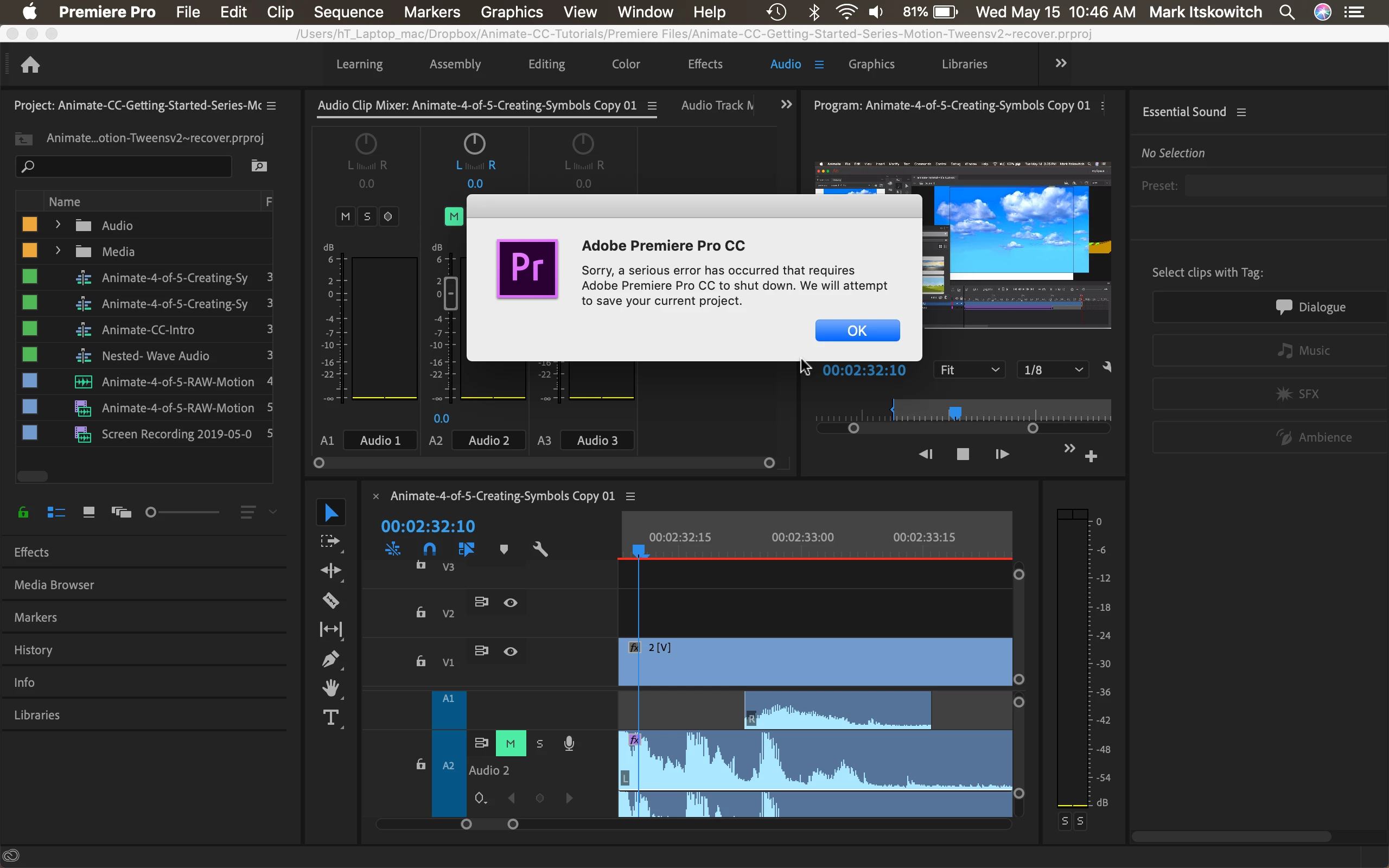Toggle Snap magnet in timeline
This screenshot has width=1389, height=868.
[429, 550]
